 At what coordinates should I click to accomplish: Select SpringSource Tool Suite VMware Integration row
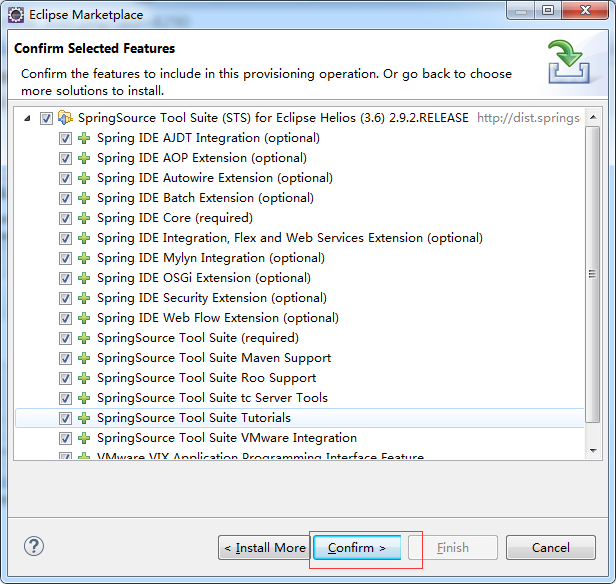(x=226, y=438)
